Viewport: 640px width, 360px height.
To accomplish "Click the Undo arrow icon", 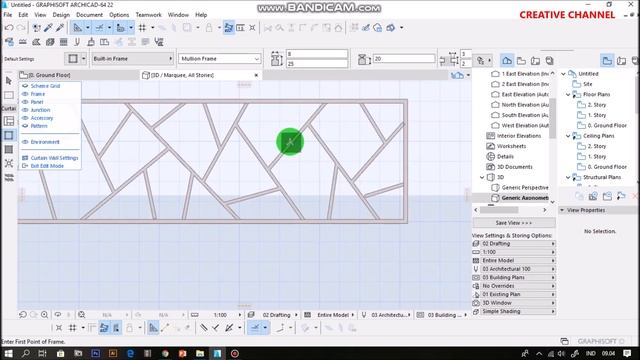I will click(9, 28).
